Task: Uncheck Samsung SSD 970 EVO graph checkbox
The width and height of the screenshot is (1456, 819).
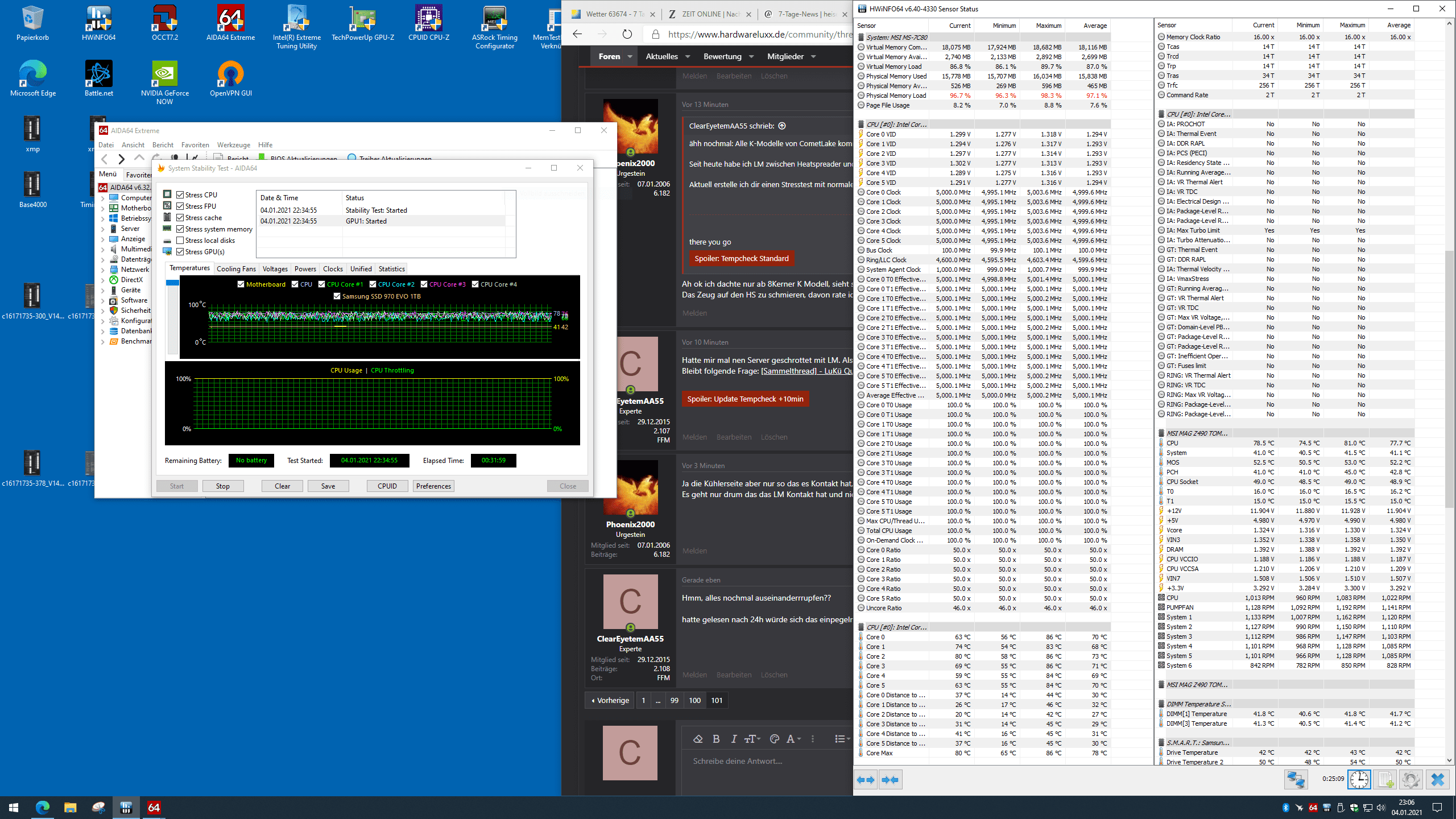Action: [x=337, y=296]
